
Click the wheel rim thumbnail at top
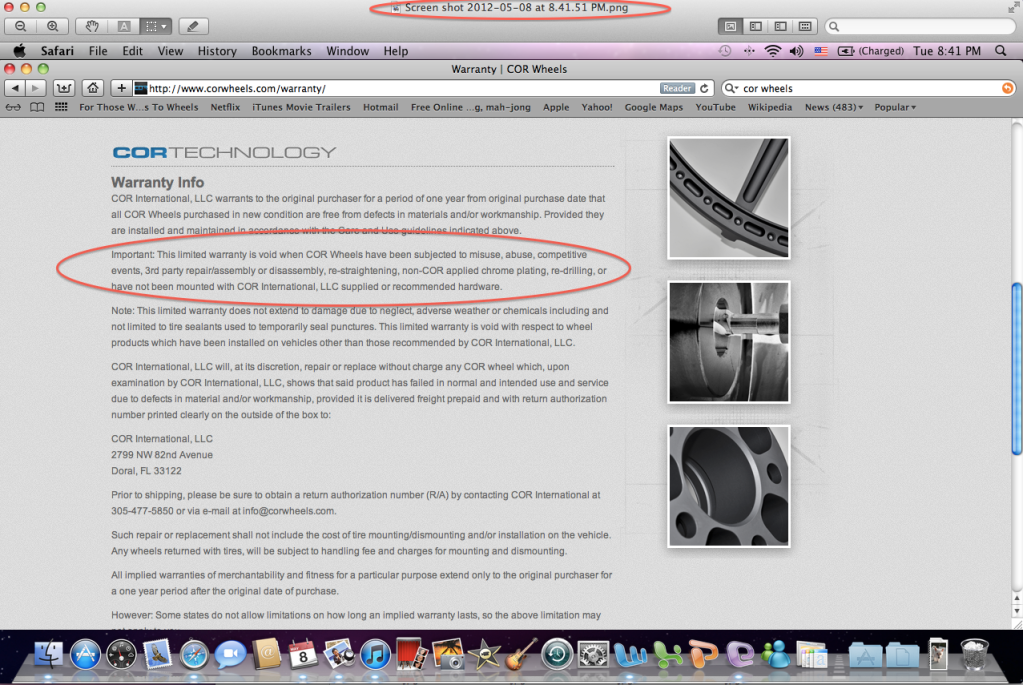[x=729, y=198]
